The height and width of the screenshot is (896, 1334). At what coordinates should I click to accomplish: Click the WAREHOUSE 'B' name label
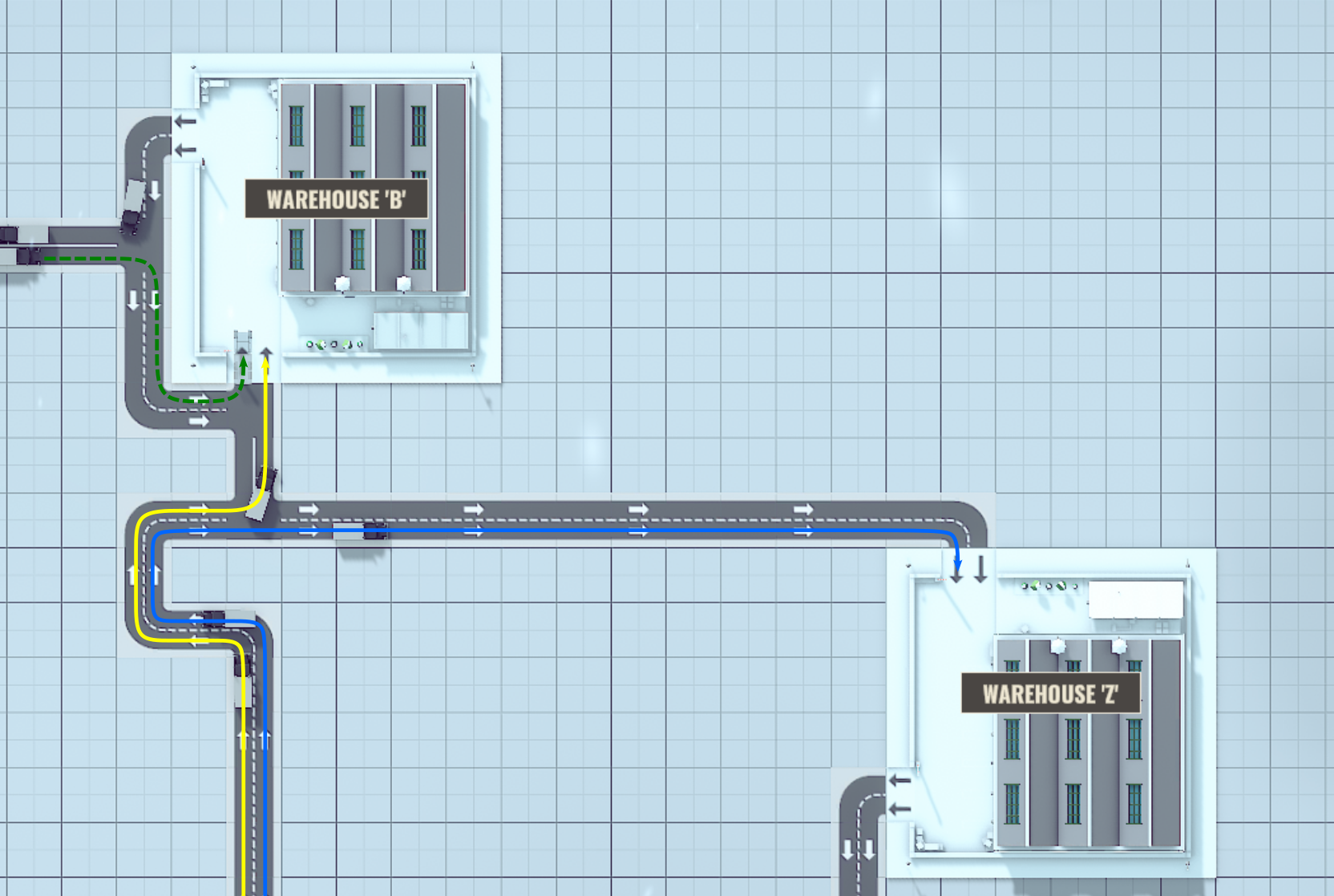(x=336, y=199)
